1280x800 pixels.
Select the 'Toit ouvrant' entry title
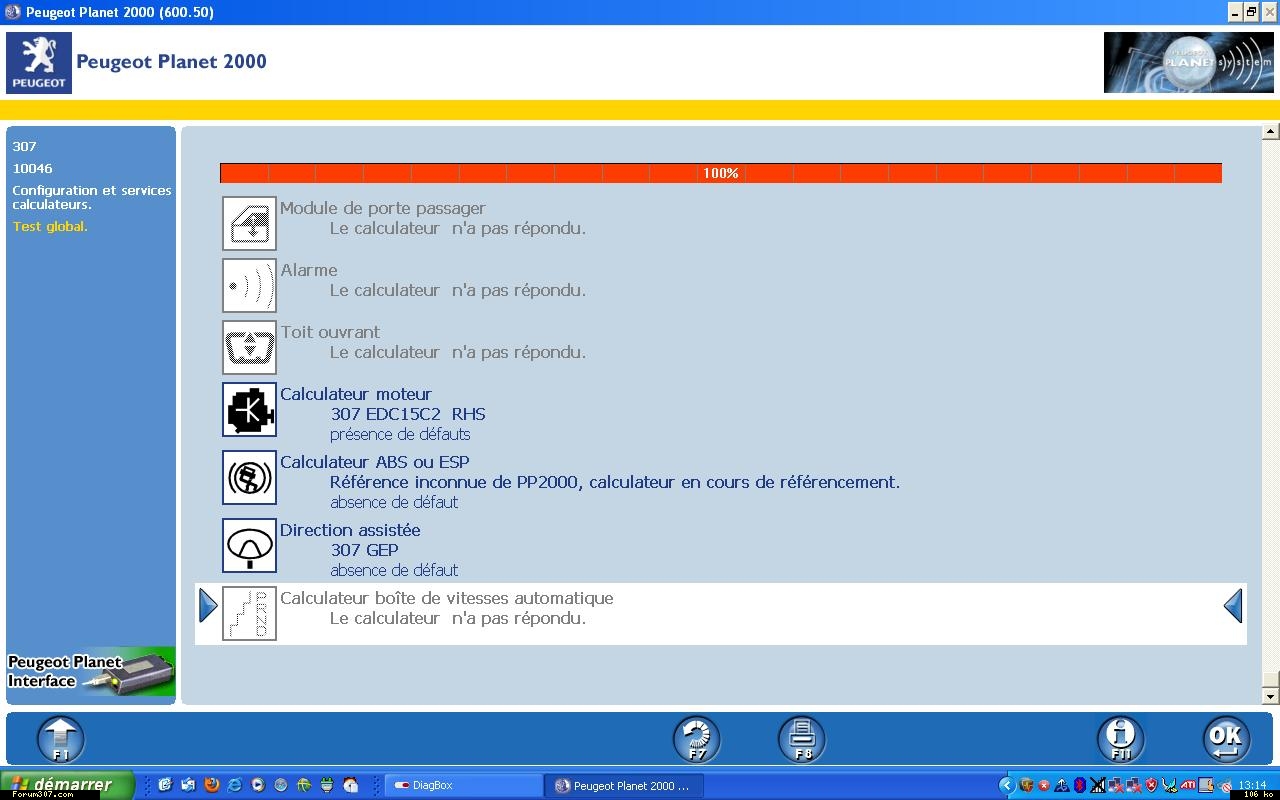coord(330,332)
